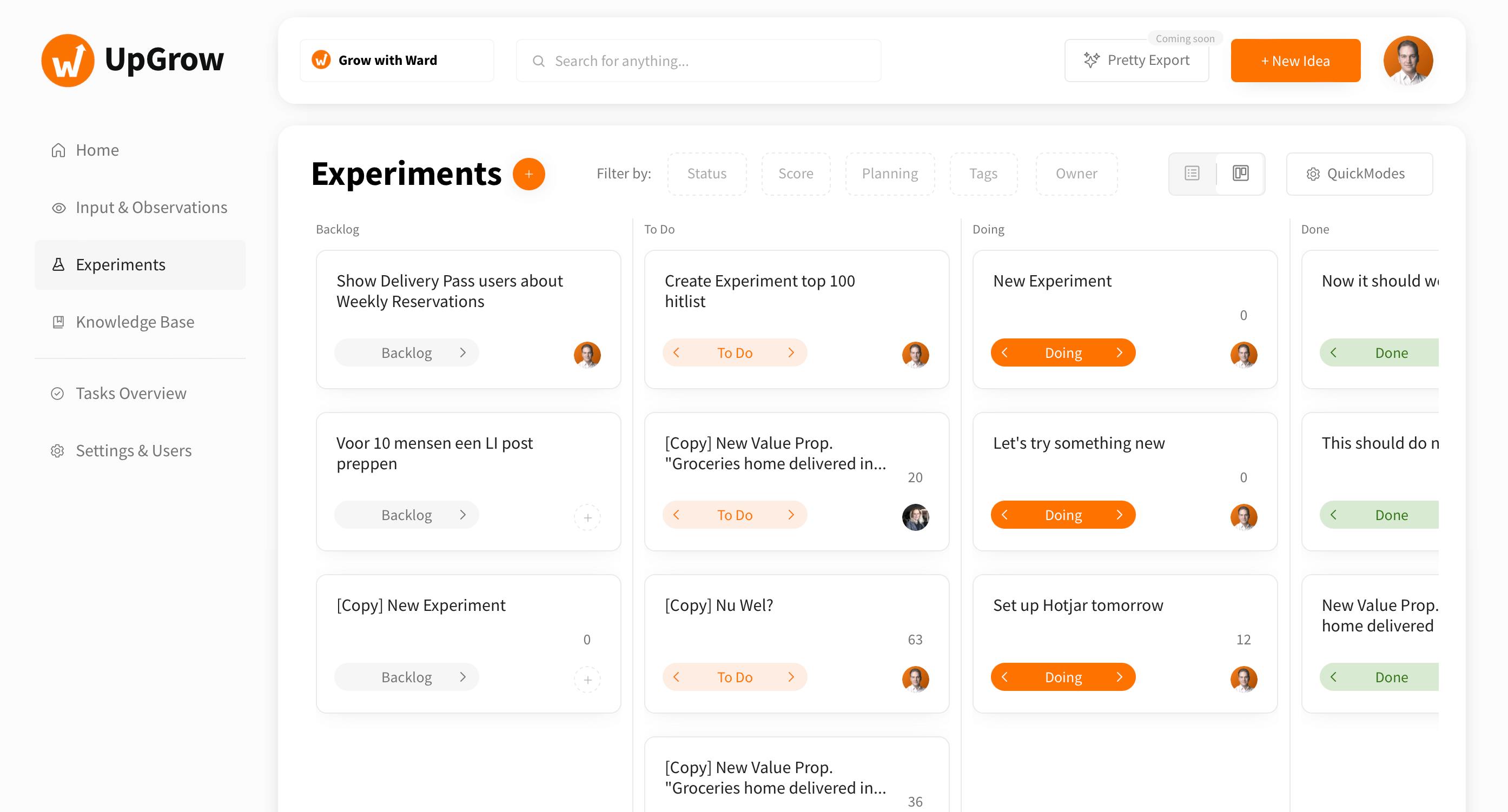The image size is (1508, 812).
Task: Open the user profile avatar menu
Action: pos(1408,60)
